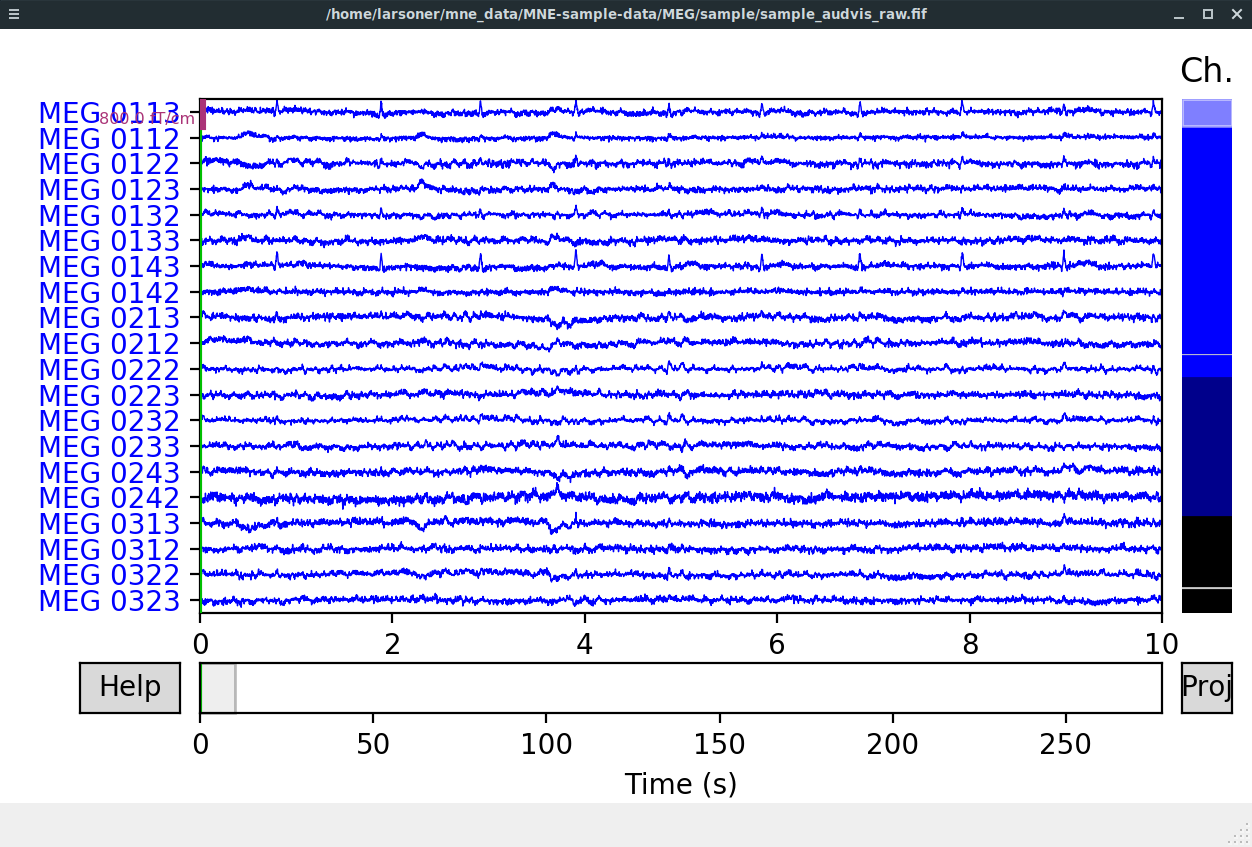Click the highlighted channel-selection box in vertical scrollbar
1252x847 pixels.
coord(1207,113)
